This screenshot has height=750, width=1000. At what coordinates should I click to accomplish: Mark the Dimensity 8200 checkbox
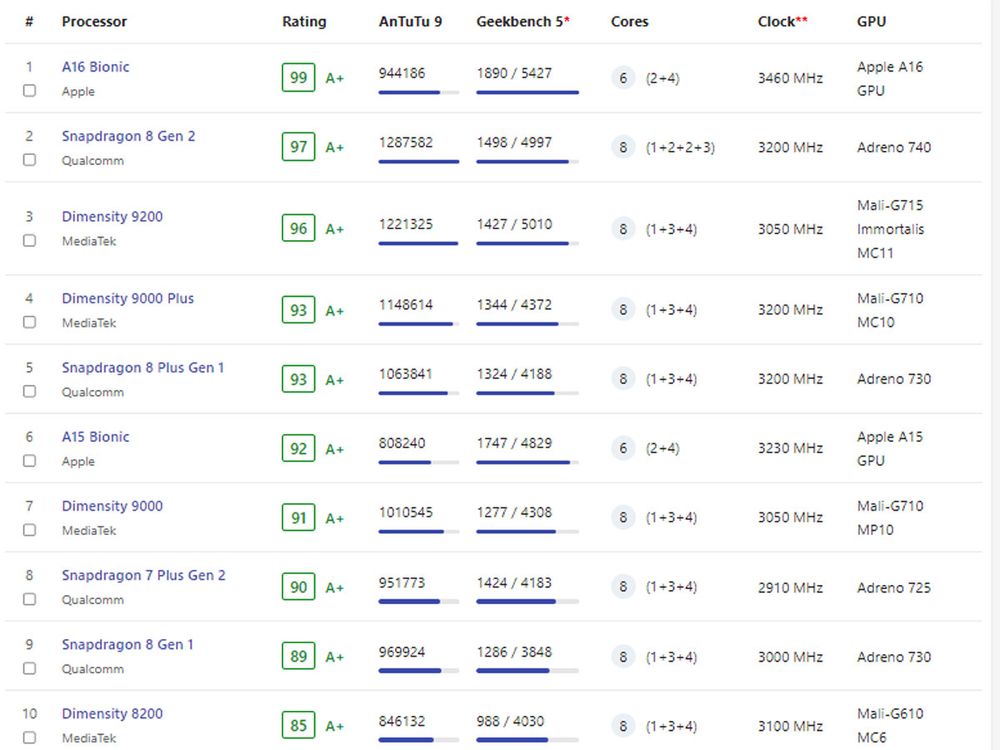pyautogui.click(x=29, y=738)
